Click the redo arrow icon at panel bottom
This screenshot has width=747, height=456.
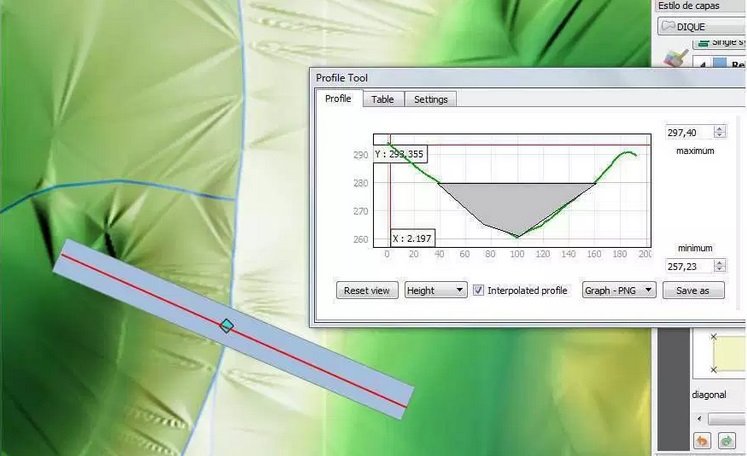726,440
